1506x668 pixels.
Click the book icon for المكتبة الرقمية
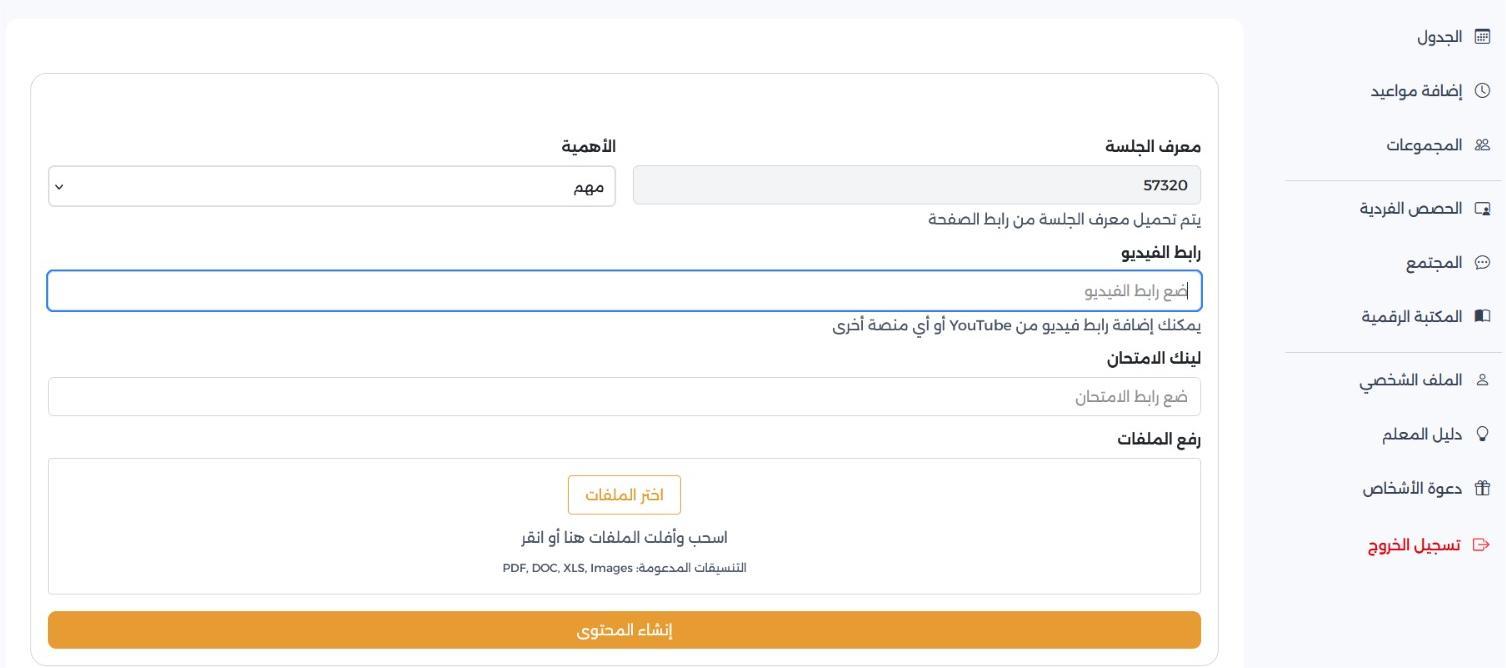coord(1482,317)
